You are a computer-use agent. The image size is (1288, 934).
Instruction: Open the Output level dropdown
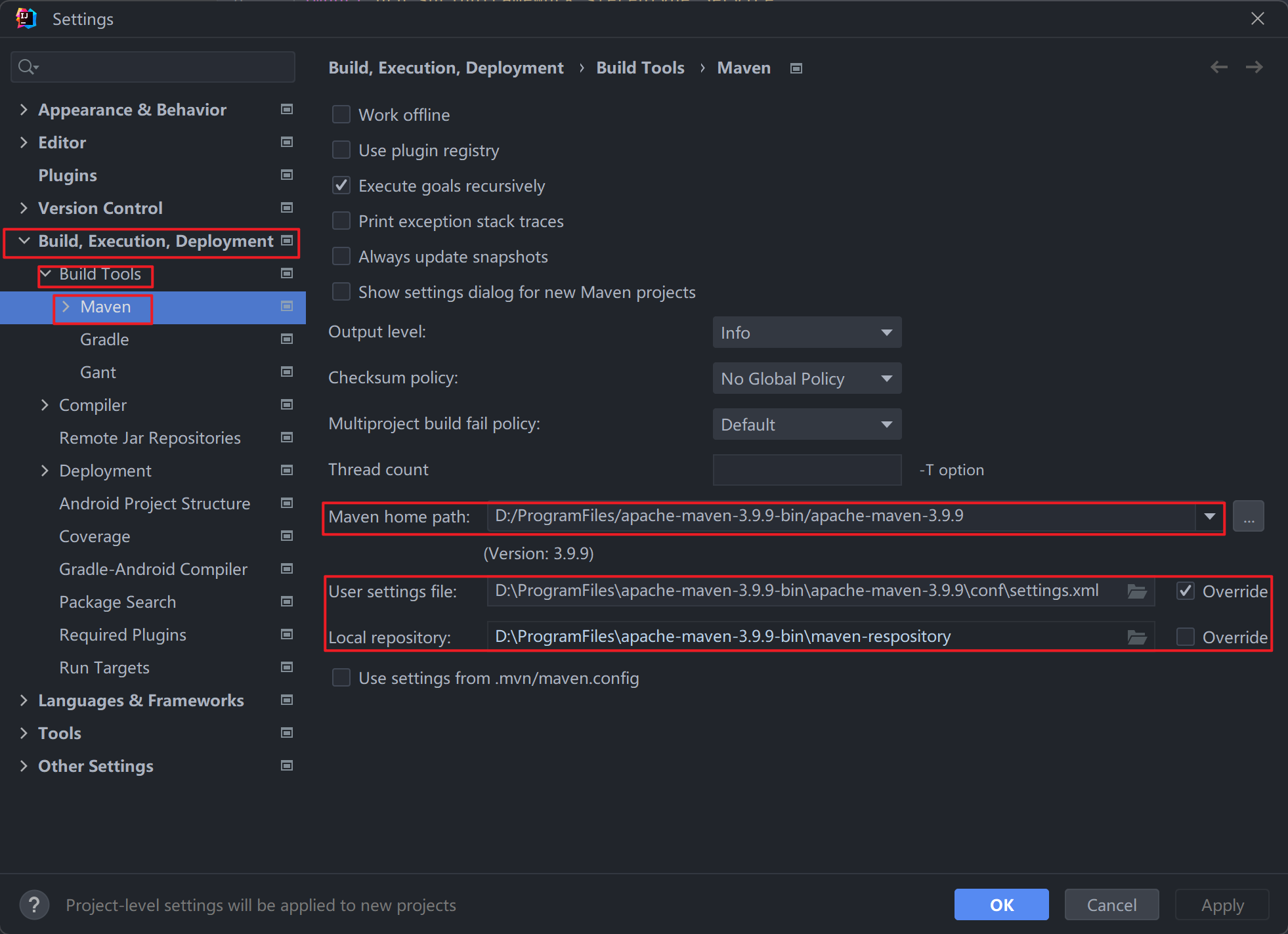pos(807,333)
